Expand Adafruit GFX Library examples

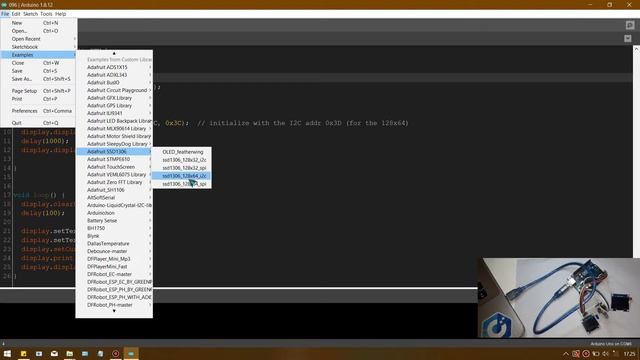click(x=114, y=98)
